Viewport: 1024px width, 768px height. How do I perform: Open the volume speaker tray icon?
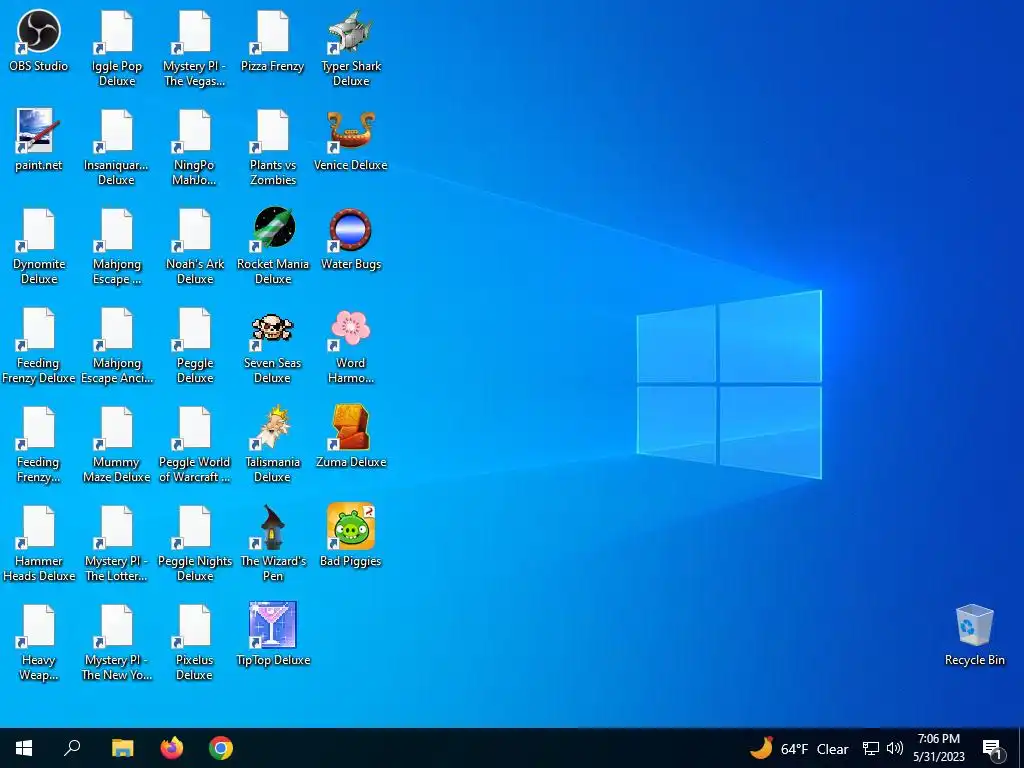coord(895,748)
